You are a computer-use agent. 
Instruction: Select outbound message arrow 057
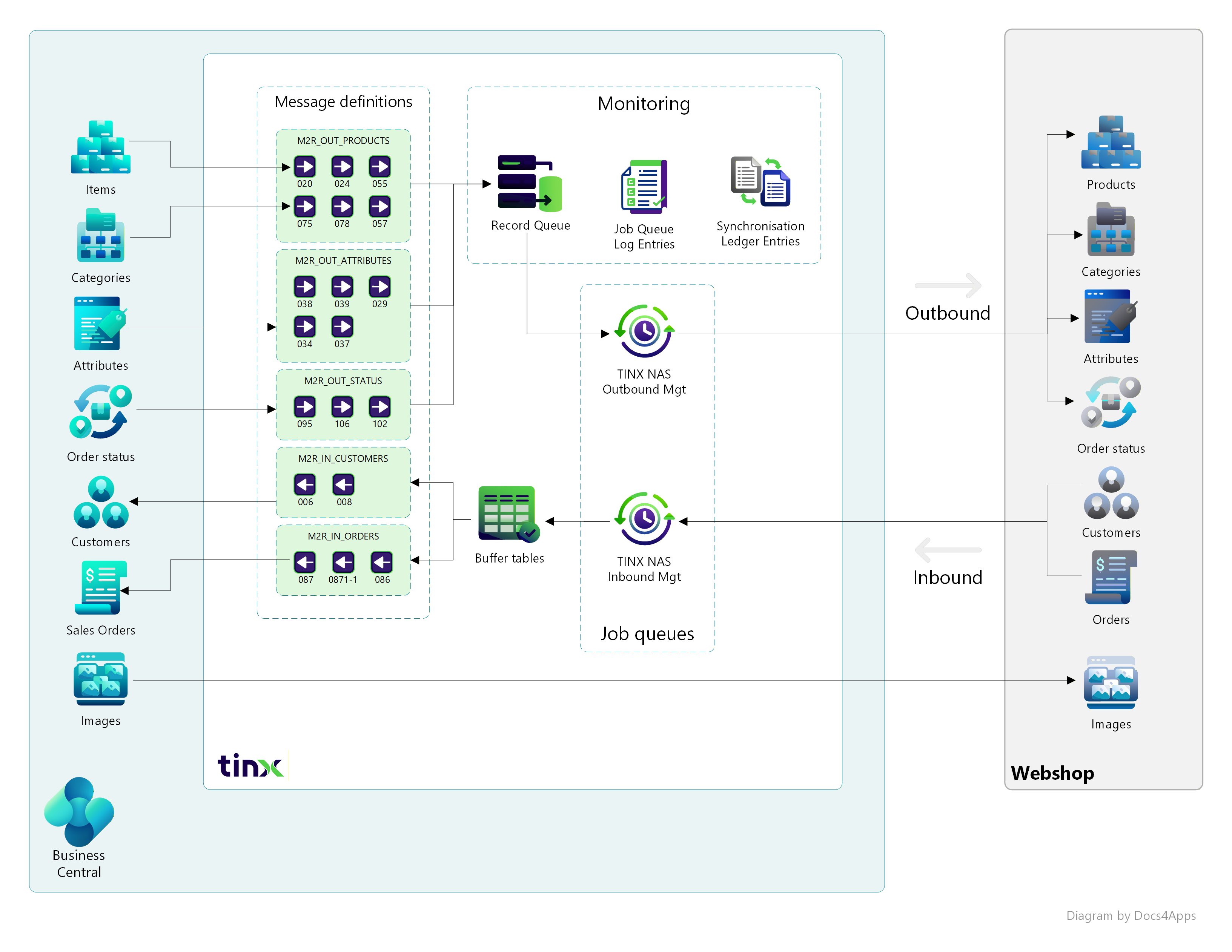click(x=379, y=206)
